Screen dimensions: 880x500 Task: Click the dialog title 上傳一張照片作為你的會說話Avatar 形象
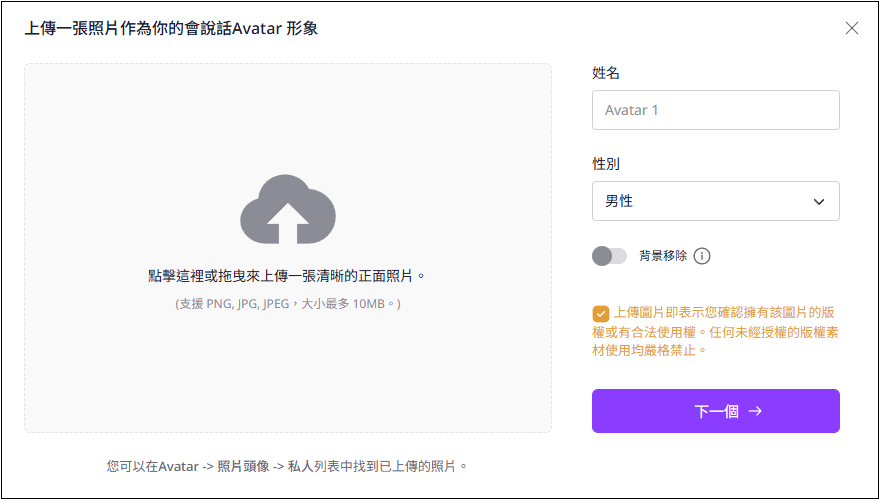pyautogui.click(x=171, y=28)
